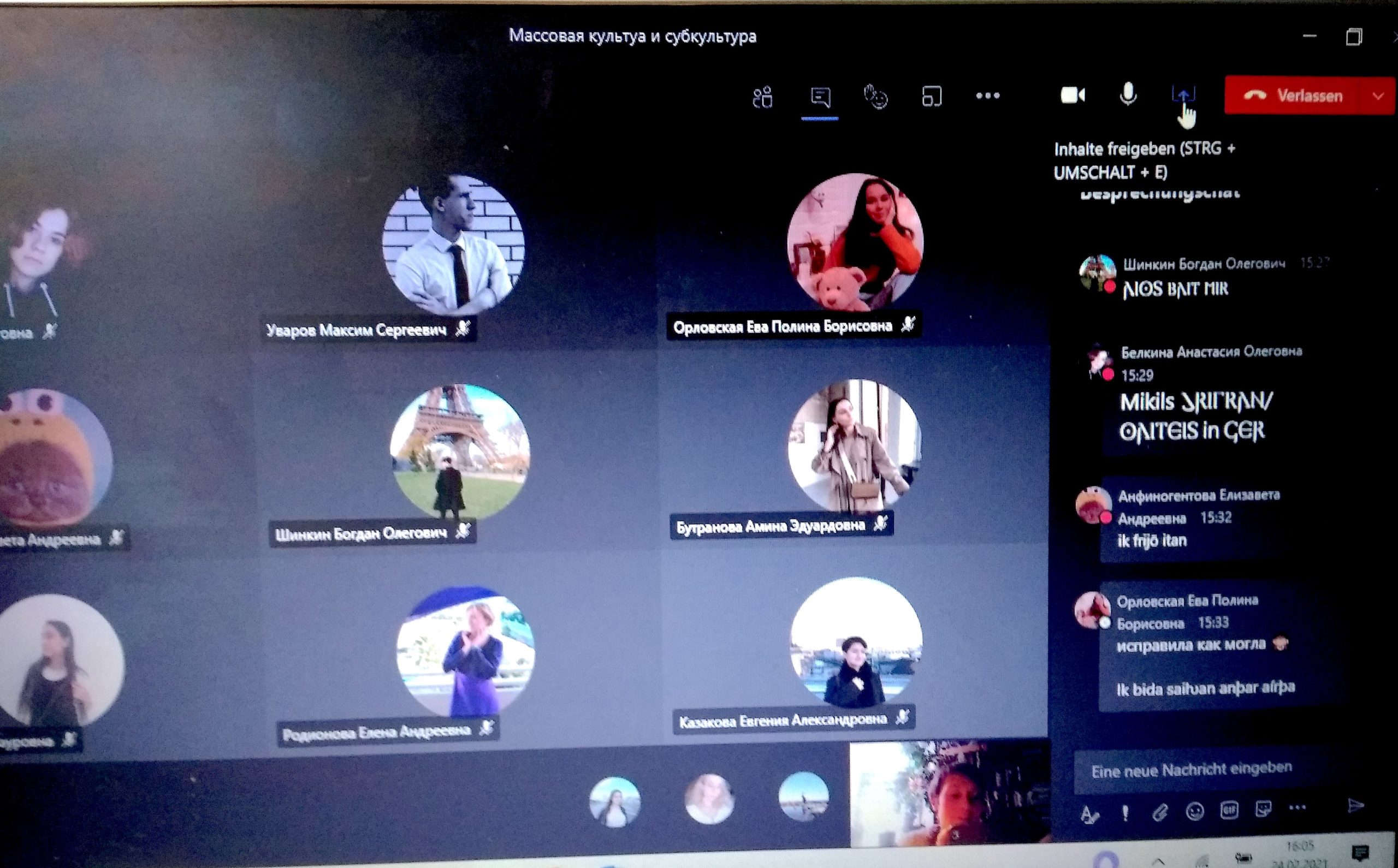This screenshot has height=868, width=1398.
Task: Click the new message input field
Action: click(x=1192, y=770)
